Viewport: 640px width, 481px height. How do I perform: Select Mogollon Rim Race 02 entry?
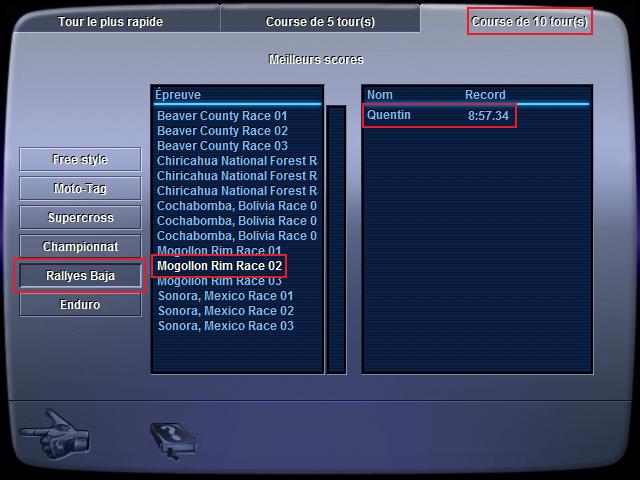pyautogui.click(x=219, y=266)
